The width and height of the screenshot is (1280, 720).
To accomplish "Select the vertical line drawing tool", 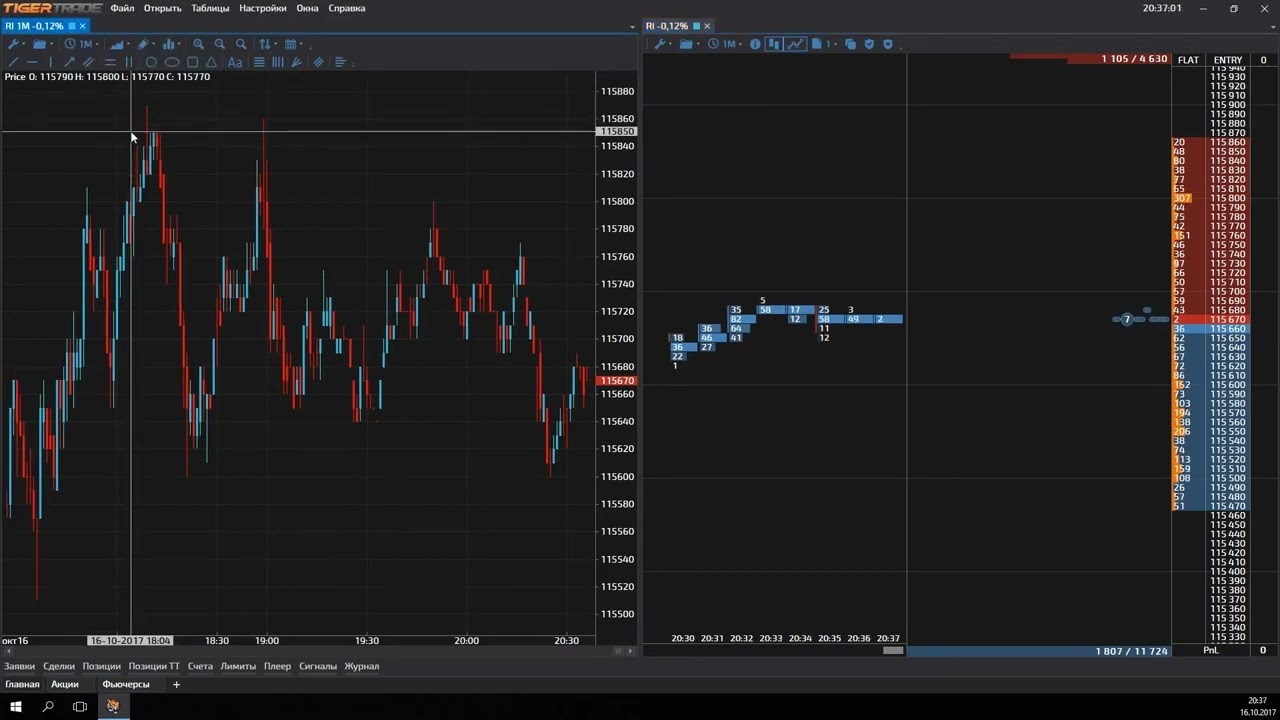I will coord(51,62).
